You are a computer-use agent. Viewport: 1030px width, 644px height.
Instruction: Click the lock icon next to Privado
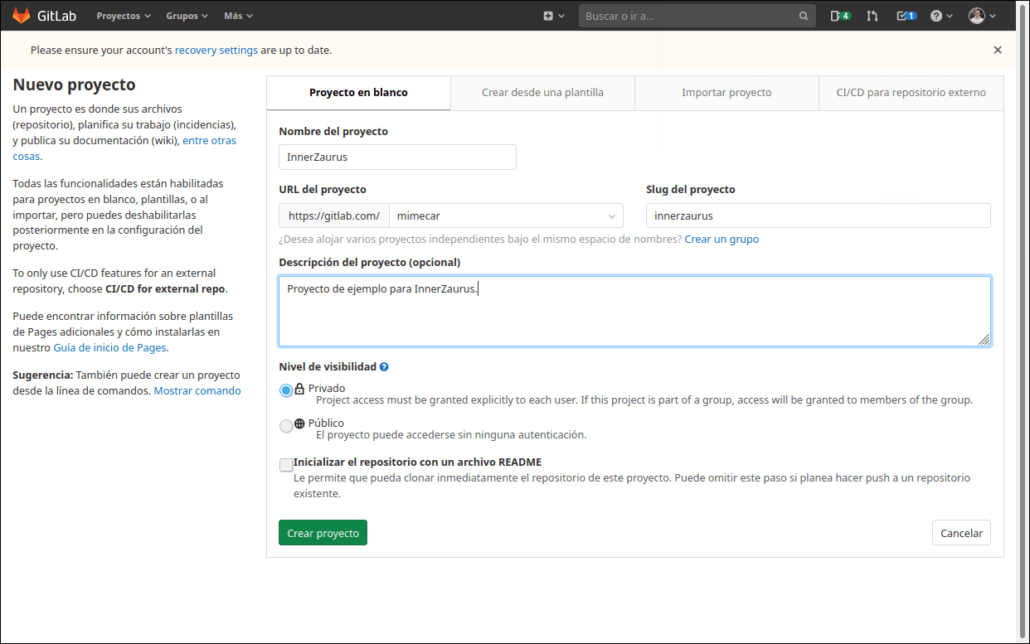(300, 388)
